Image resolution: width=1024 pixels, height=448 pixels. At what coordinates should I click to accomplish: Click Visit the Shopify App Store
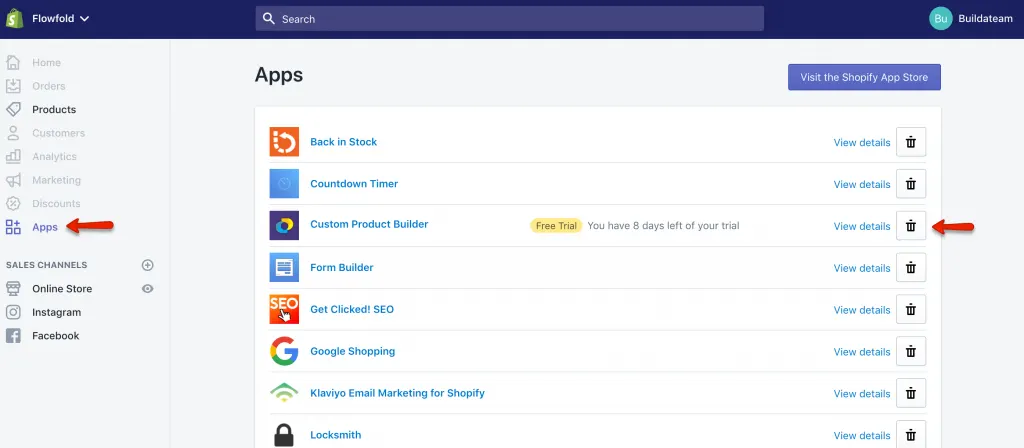864,77
